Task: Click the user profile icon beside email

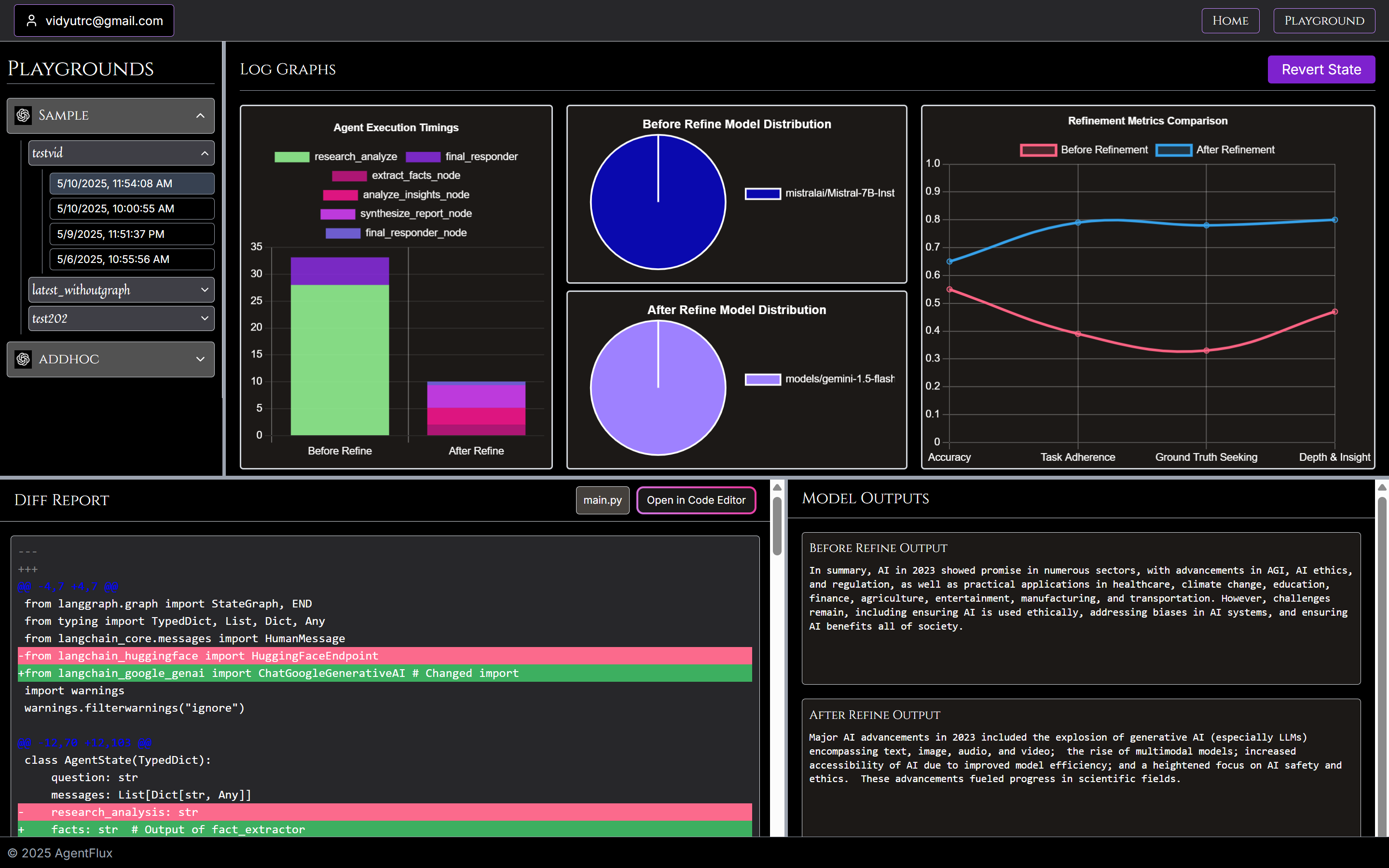Action: coord(31,21)
